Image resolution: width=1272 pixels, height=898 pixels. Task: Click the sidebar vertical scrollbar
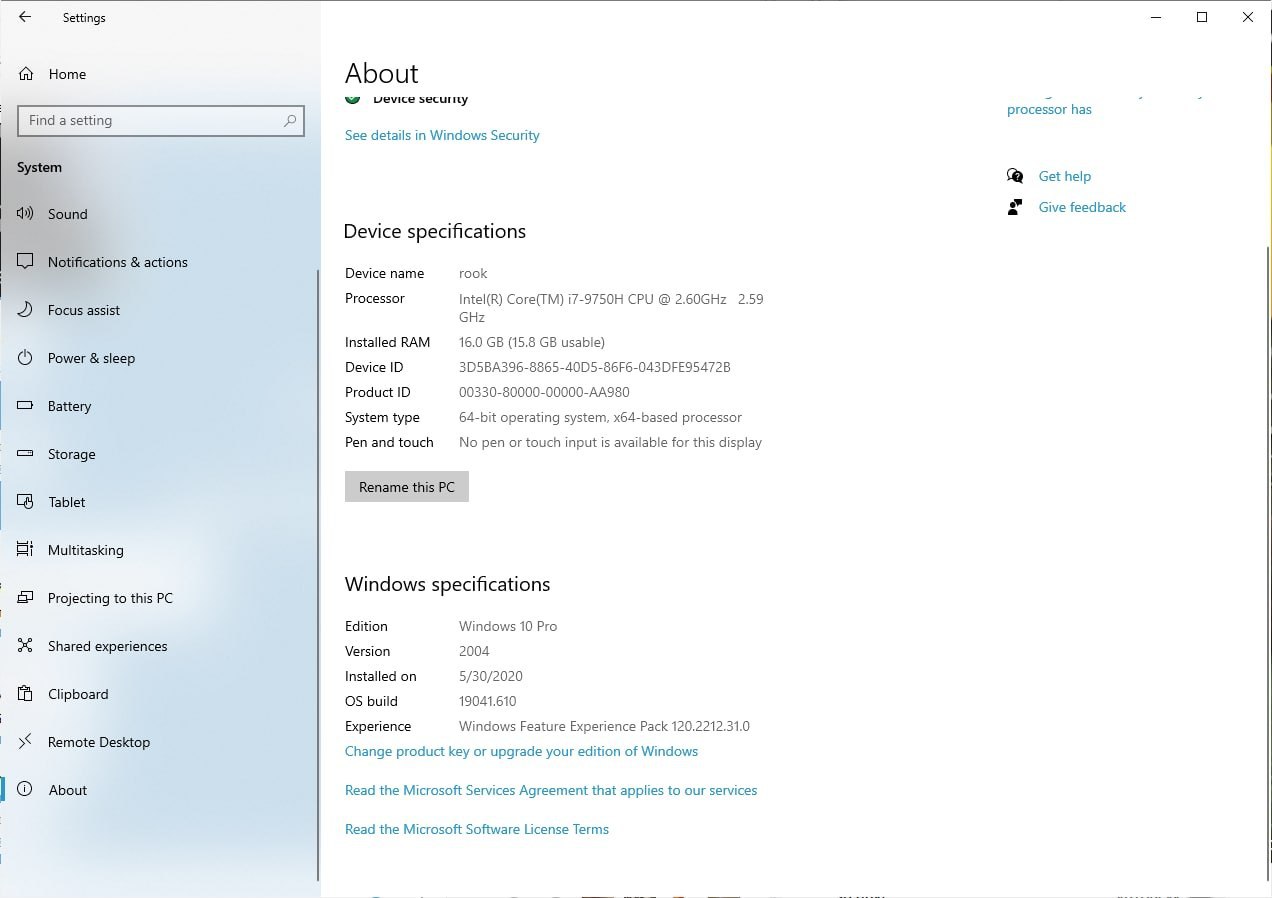tap(318, 575)
